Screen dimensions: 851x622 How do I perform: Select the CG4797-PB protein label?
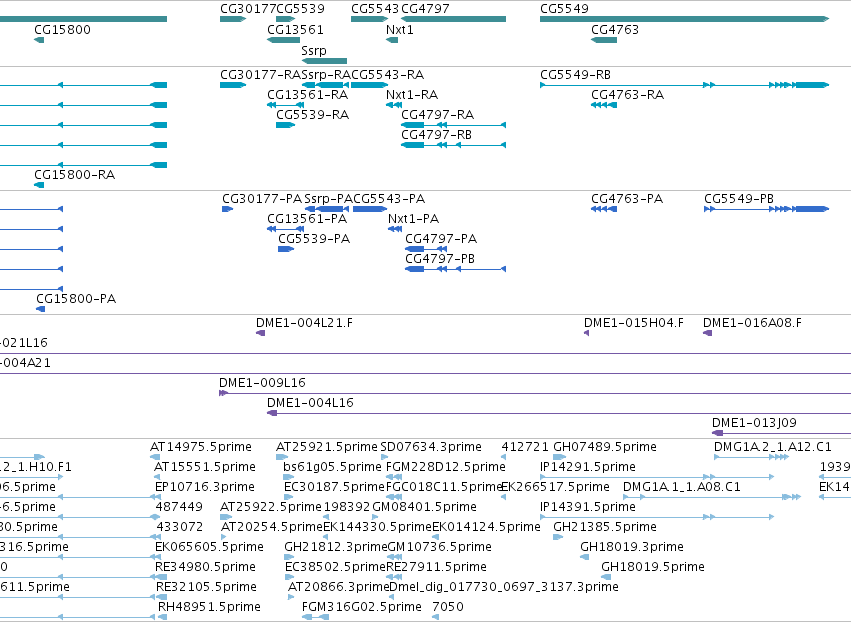(440, 259)
